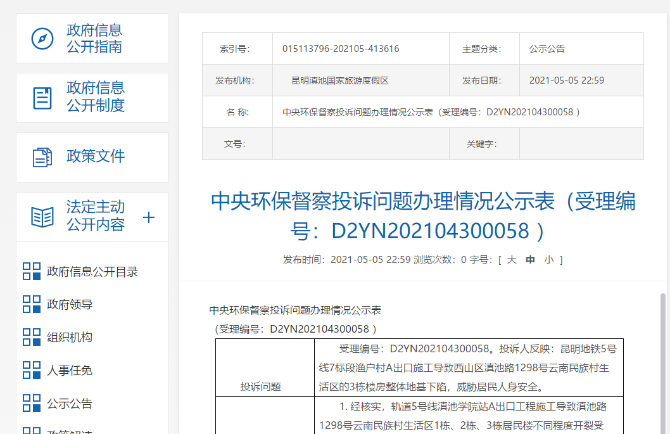Open the 政策文件 section
The width and height of the screenshot is (670, 434).
tap(95, 156)
